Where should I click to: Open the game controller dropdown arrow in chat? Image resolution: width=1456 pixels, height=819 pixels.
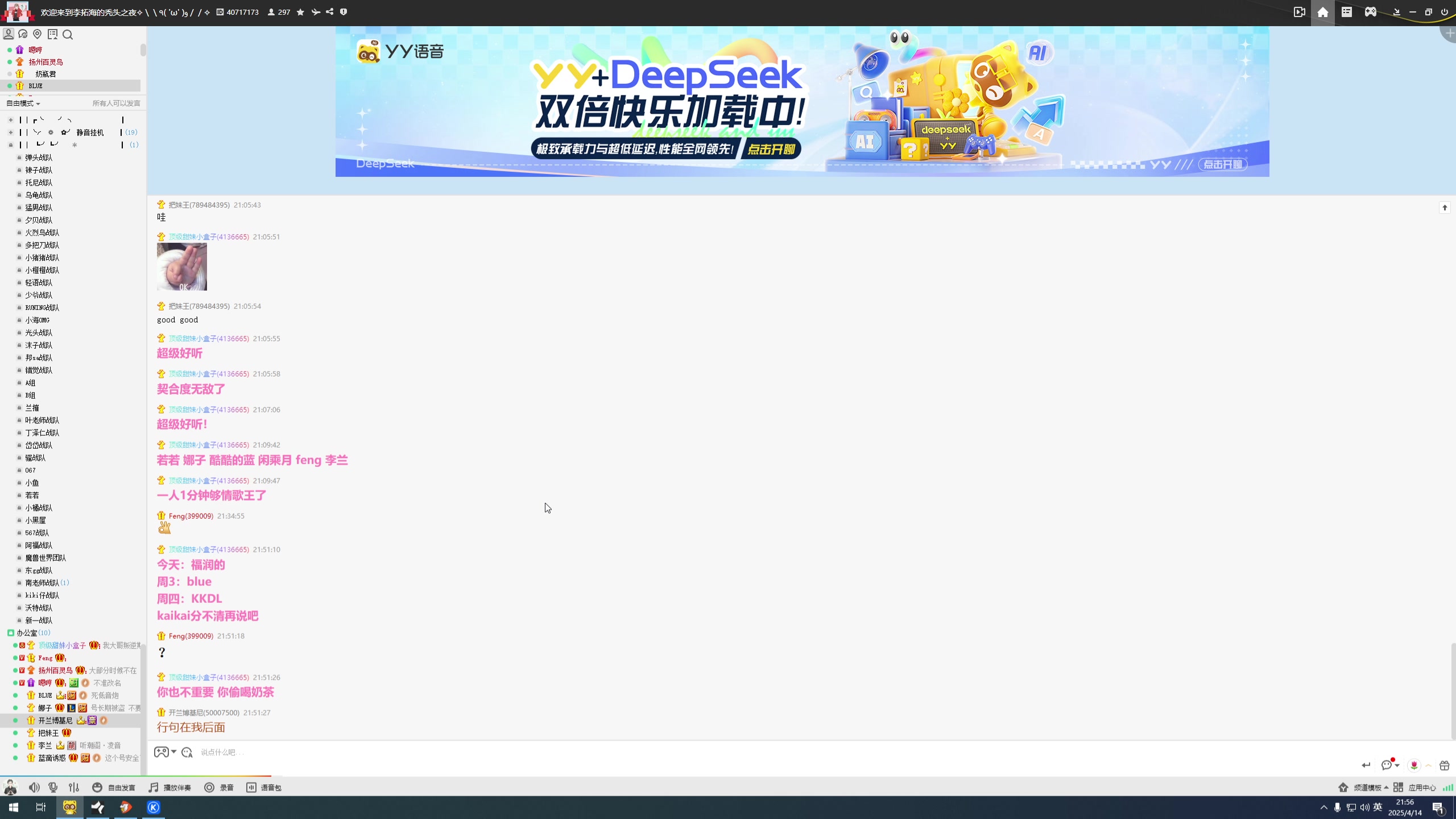(173, 752)
